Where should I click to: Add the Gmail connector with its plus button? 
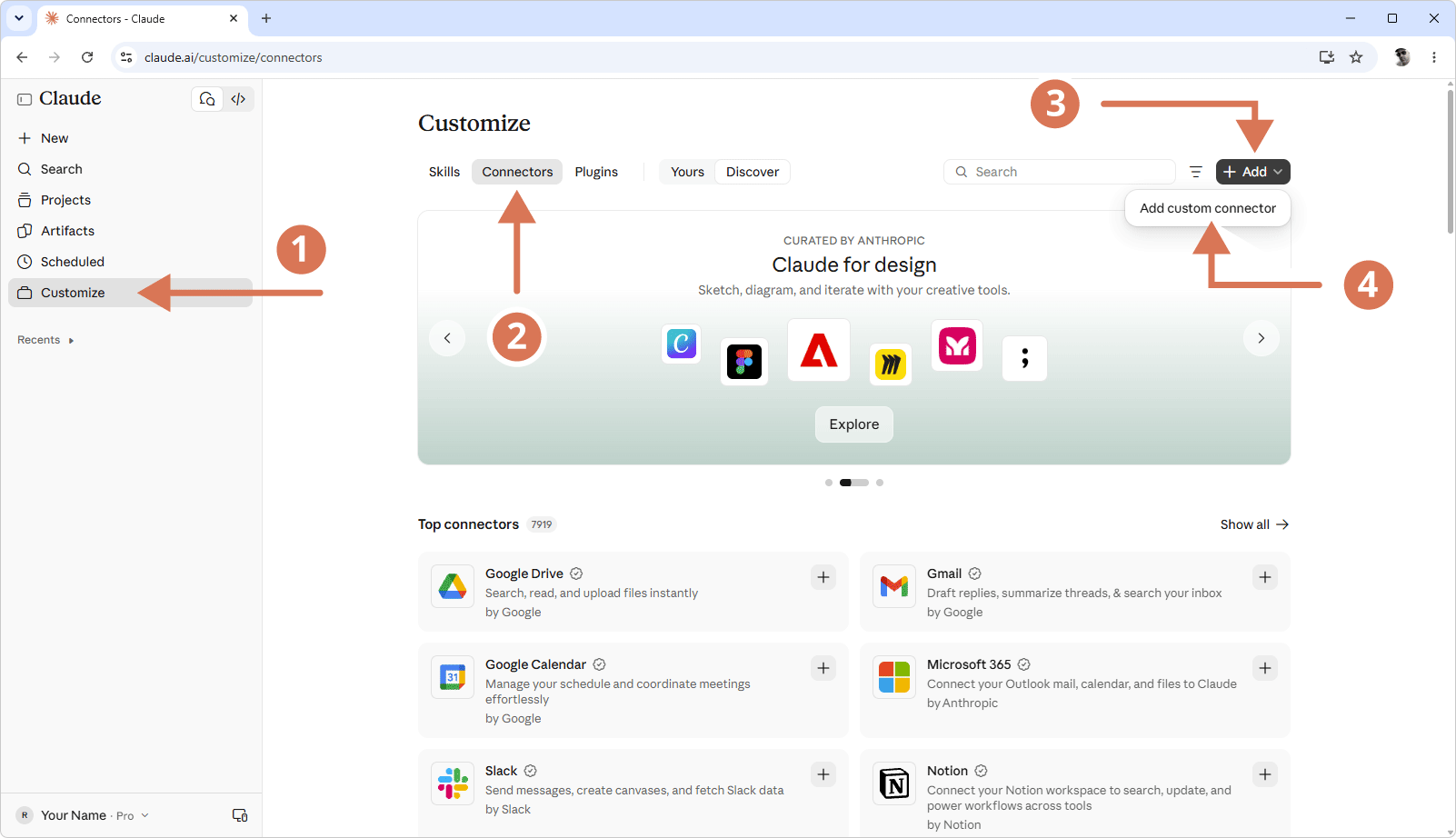click(1265, 577)
